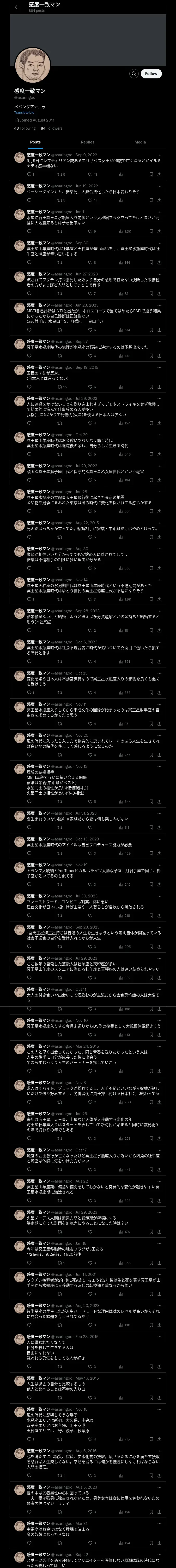Follow the @asaringoo account
176x1568 pixels.
[x=151, y=73]
